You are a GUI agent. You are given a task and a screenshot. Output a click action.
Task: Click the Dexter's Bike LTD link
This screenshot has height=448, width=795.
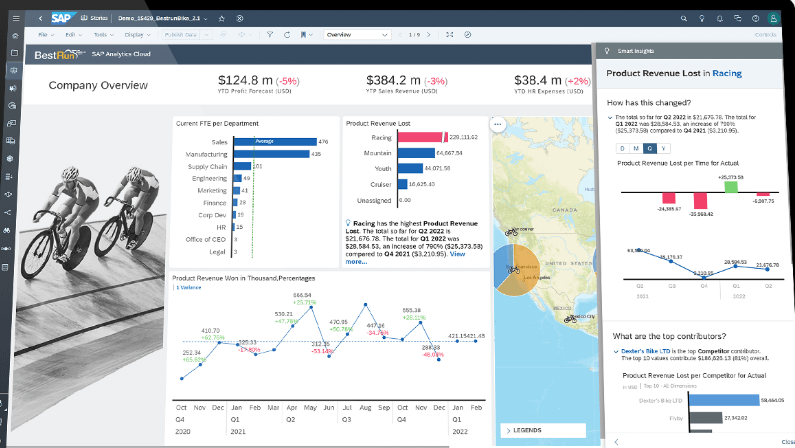click(645, 351)
